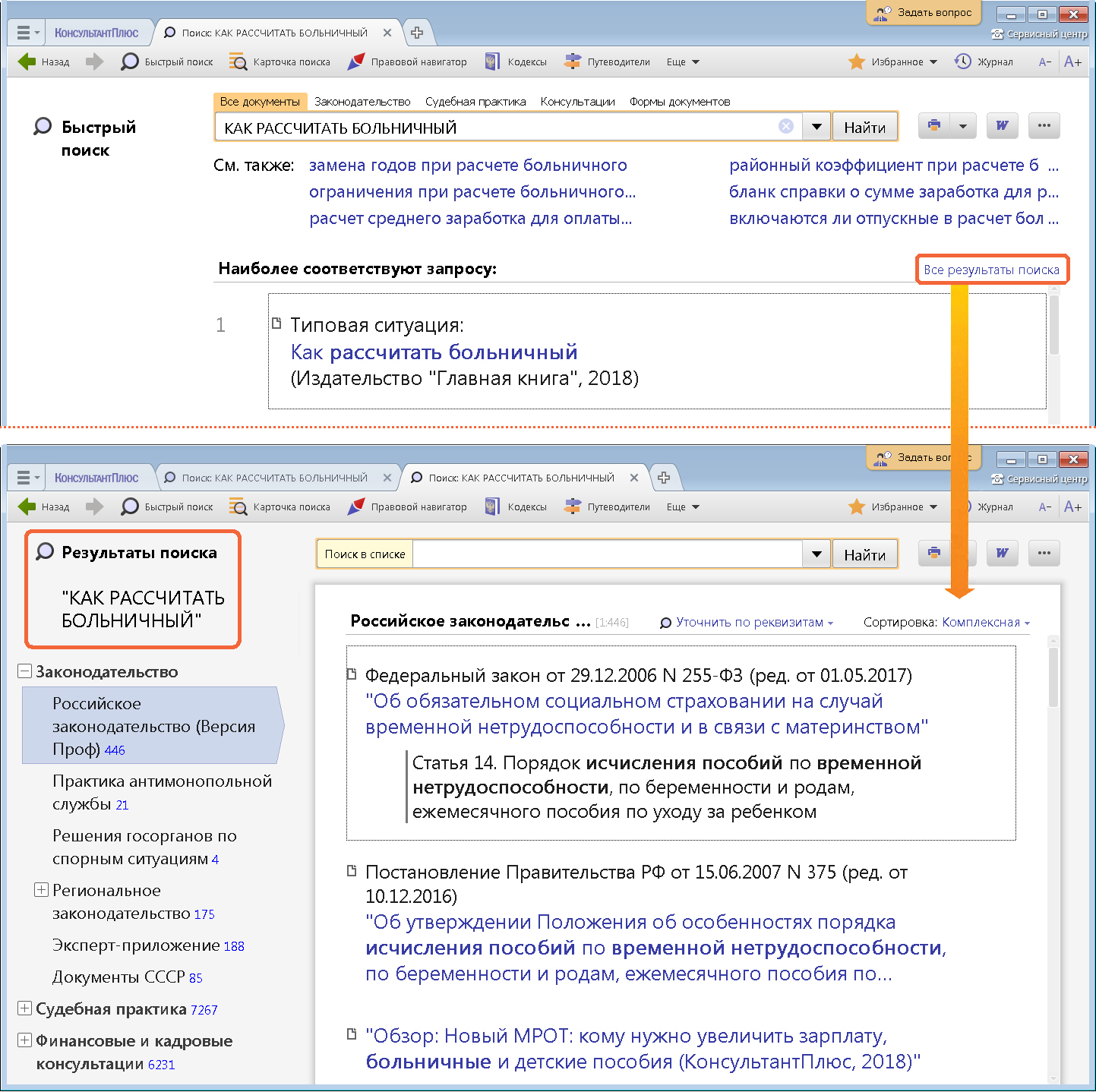
Task: Increase font size A+ in top window
Action: (1072, 62)
